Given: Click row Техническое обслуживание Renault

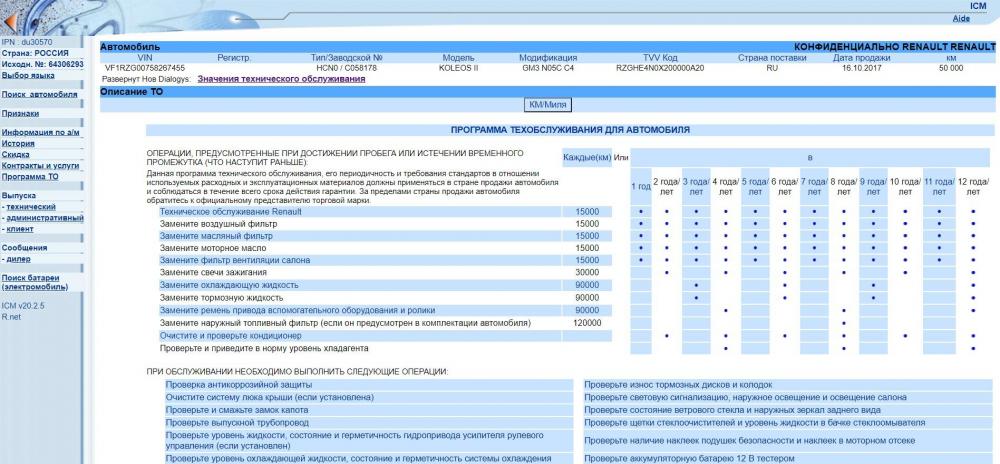Looking at the screenshot, I should point(360,212).
